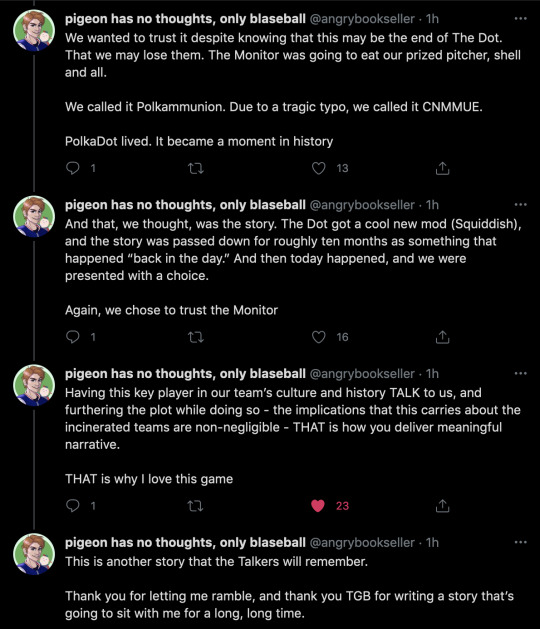Share the 'THAT is why I love' tweet
The image size is (540, 629).
[x=442, y=506]
